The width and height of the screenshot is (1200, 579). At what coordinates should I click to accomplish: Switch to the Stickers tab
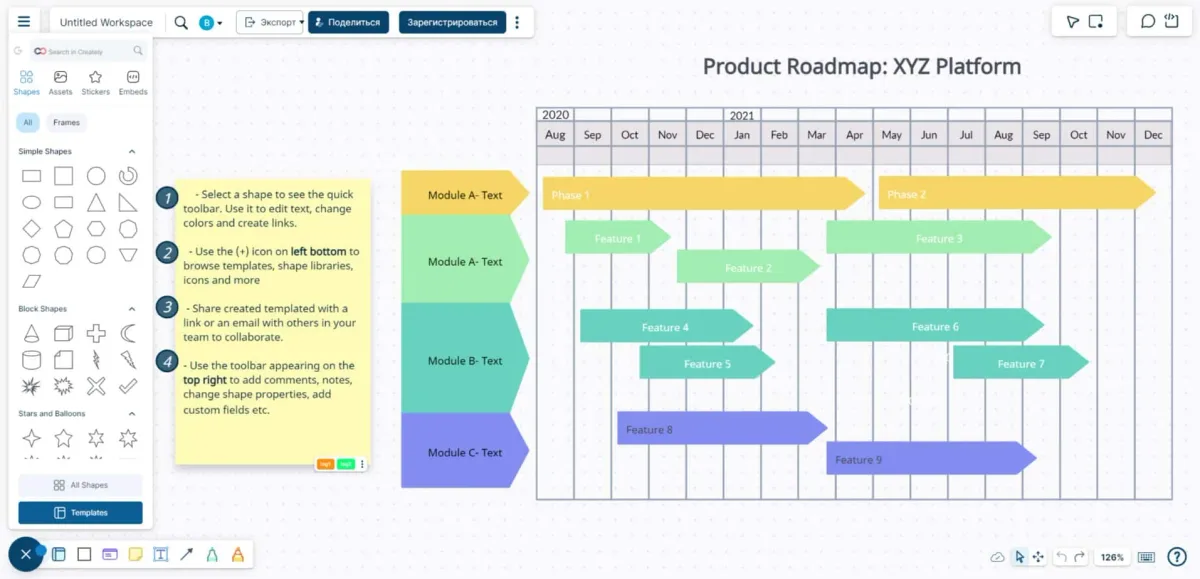click(95, 82)
